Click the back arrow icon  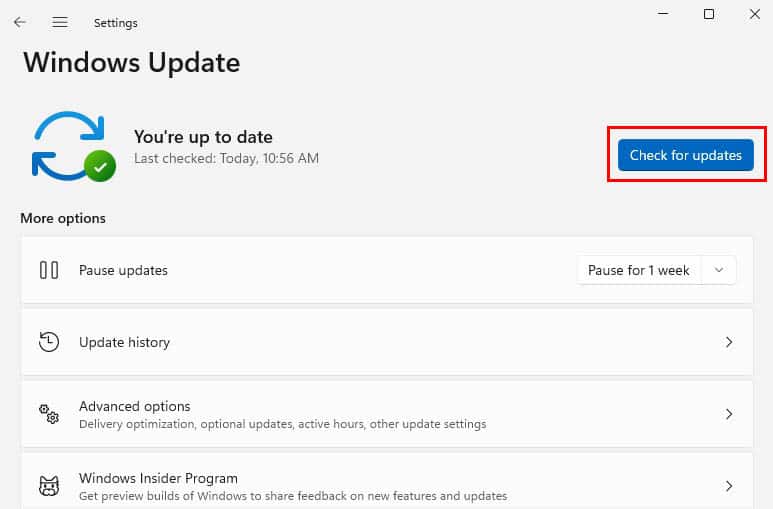point(20,22)
